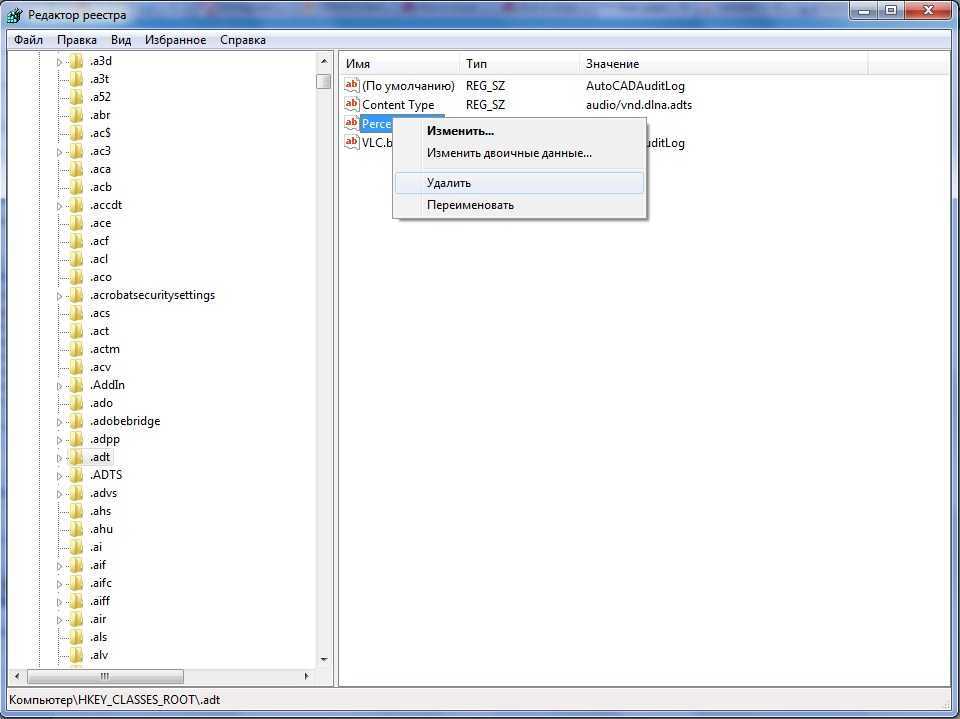This screenshot has width=960, height=719.
Task: Click the folder icon of .alv key
Action: tap(77, 655)
